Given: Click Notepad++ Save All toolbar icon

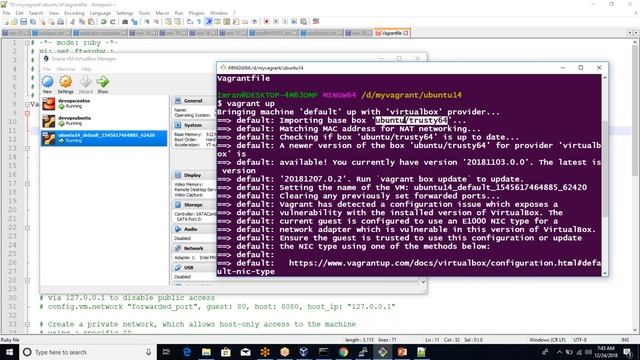Looking at the screenshot, I should point(33,22).
